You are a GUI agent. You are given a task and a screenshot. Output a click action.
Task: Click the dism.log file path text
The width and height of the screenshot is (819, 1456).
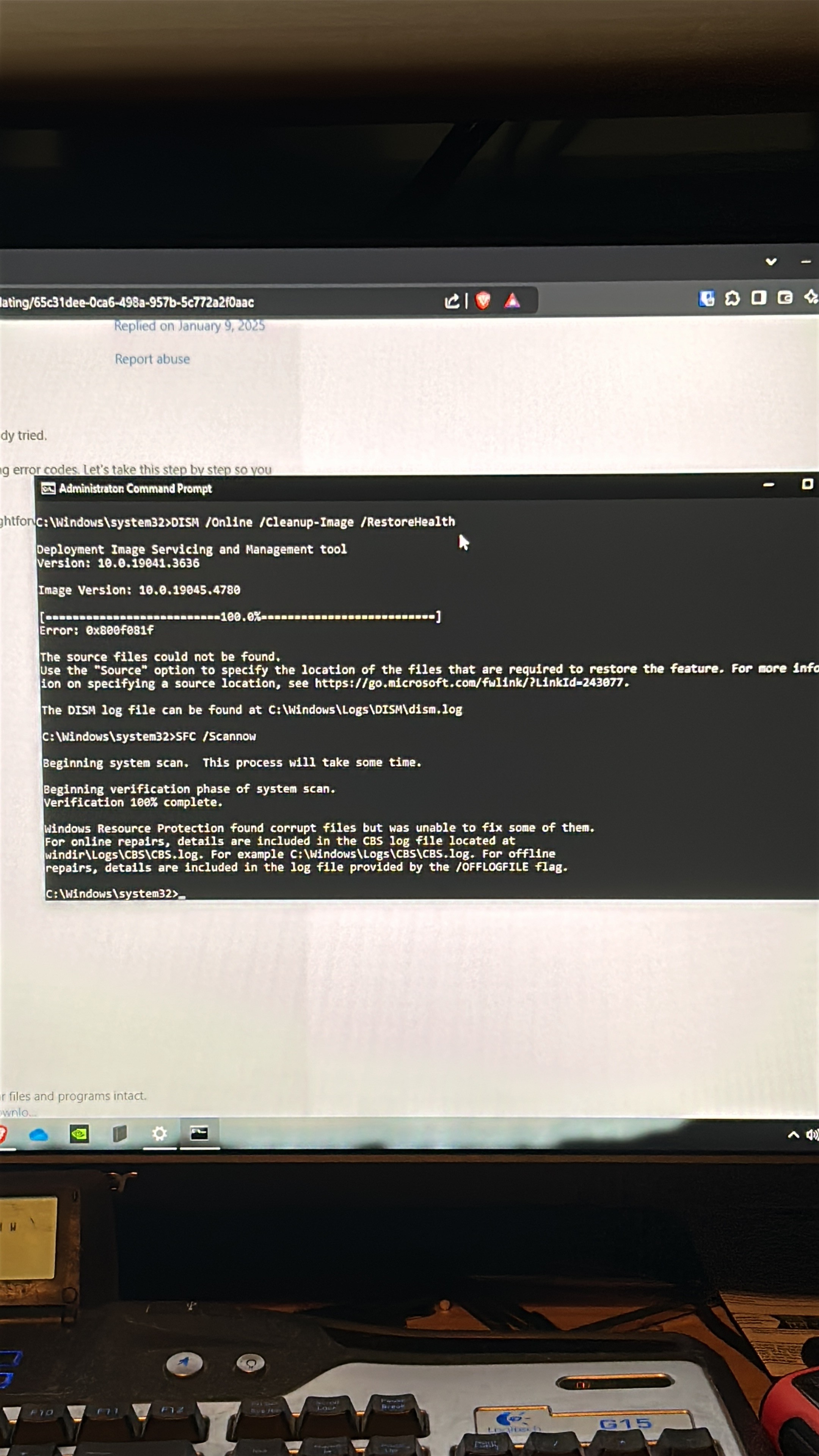click(x=365, y=710)
